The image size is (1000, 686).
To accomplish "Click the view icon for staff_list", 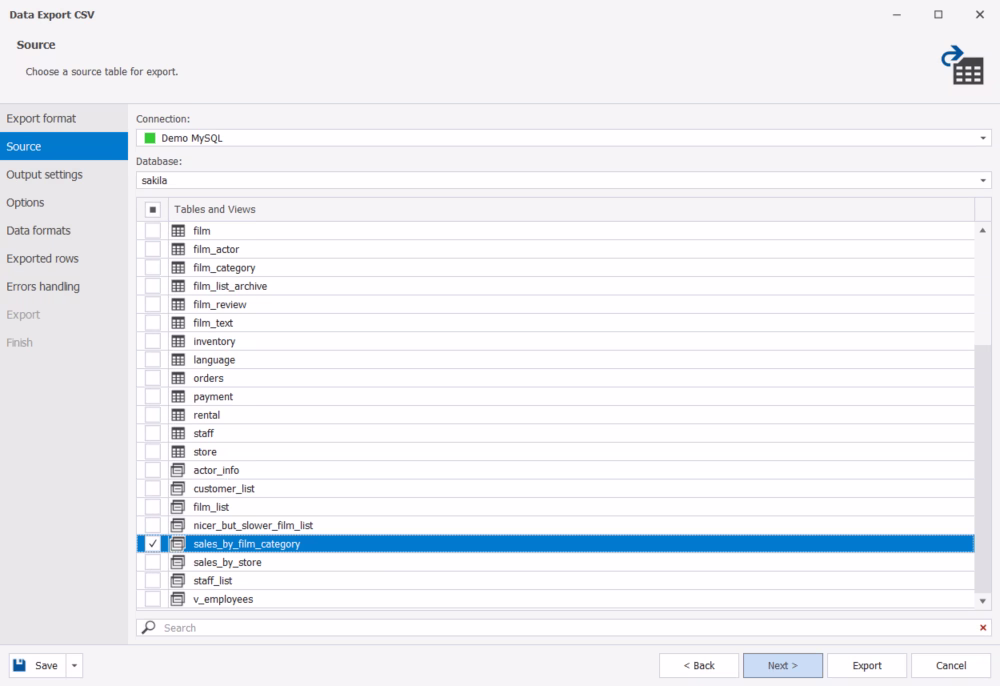I will (x=178, y=581).
